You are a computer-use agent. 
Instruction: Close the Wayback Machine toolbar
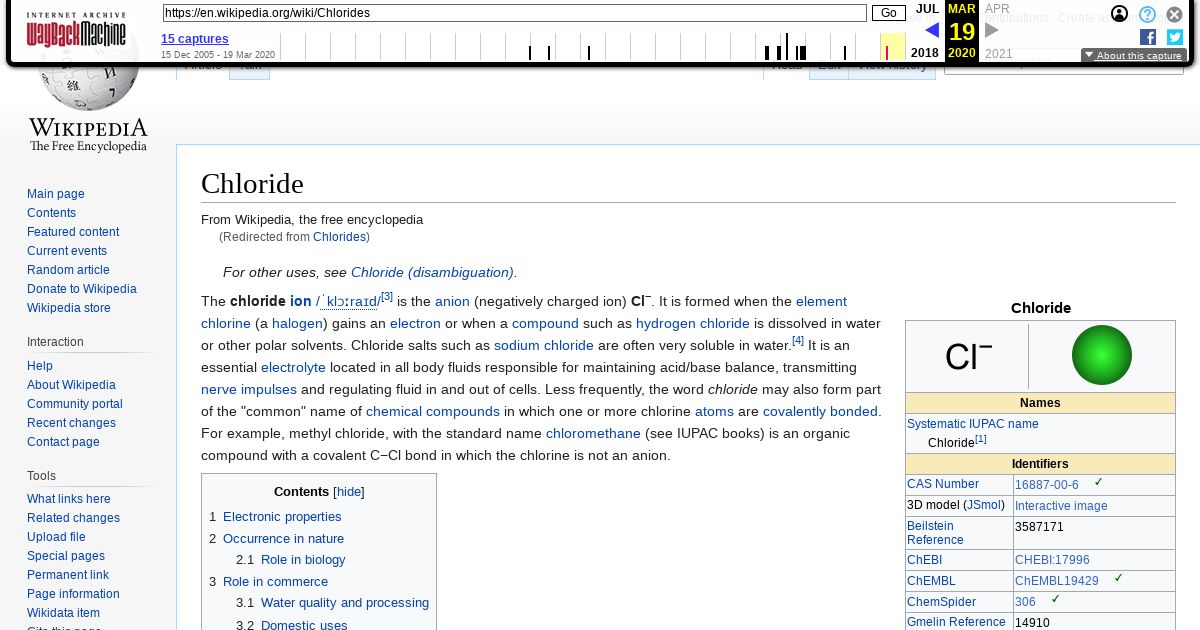click(1175, 14)
